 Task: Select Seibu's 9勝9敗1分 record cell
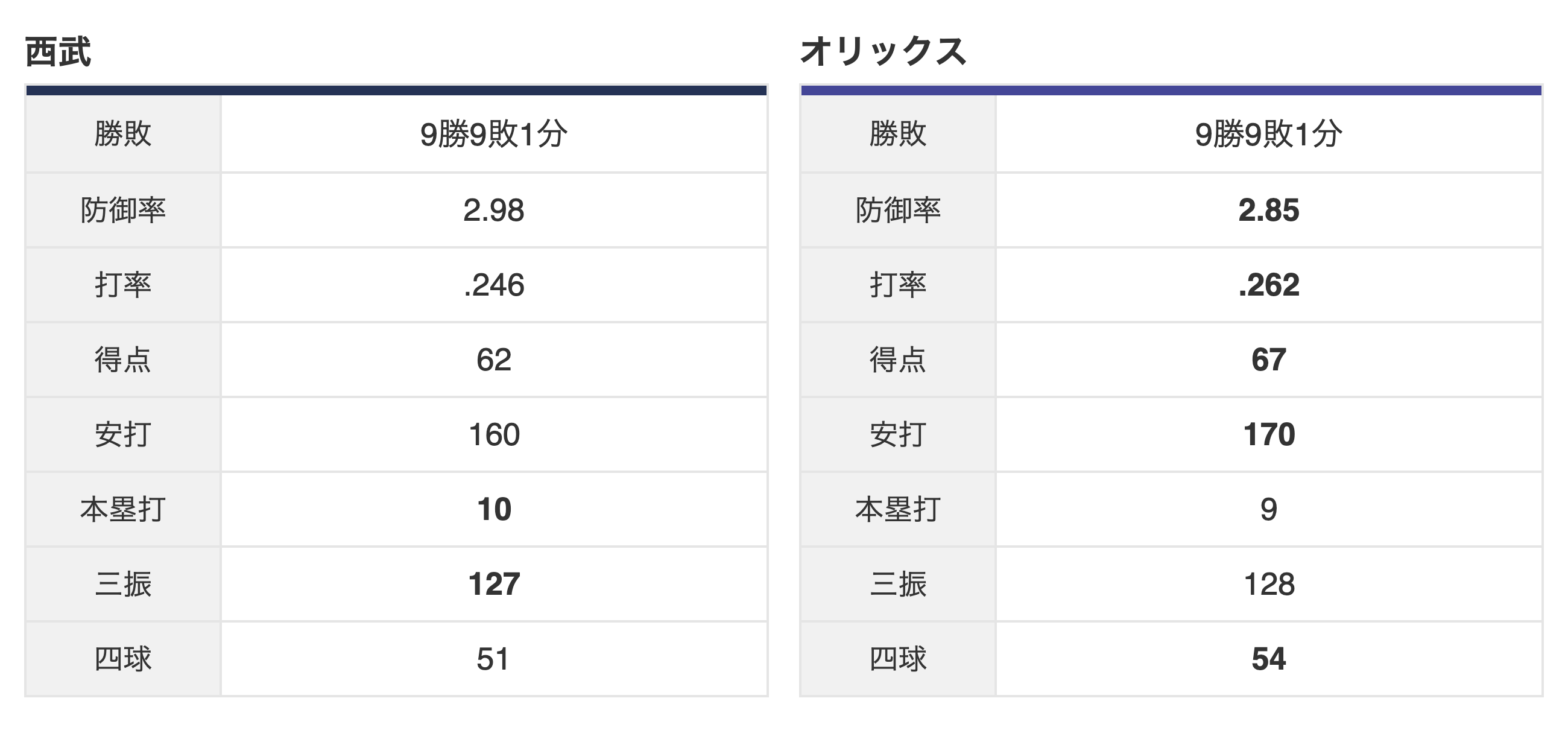coord(494,134)
